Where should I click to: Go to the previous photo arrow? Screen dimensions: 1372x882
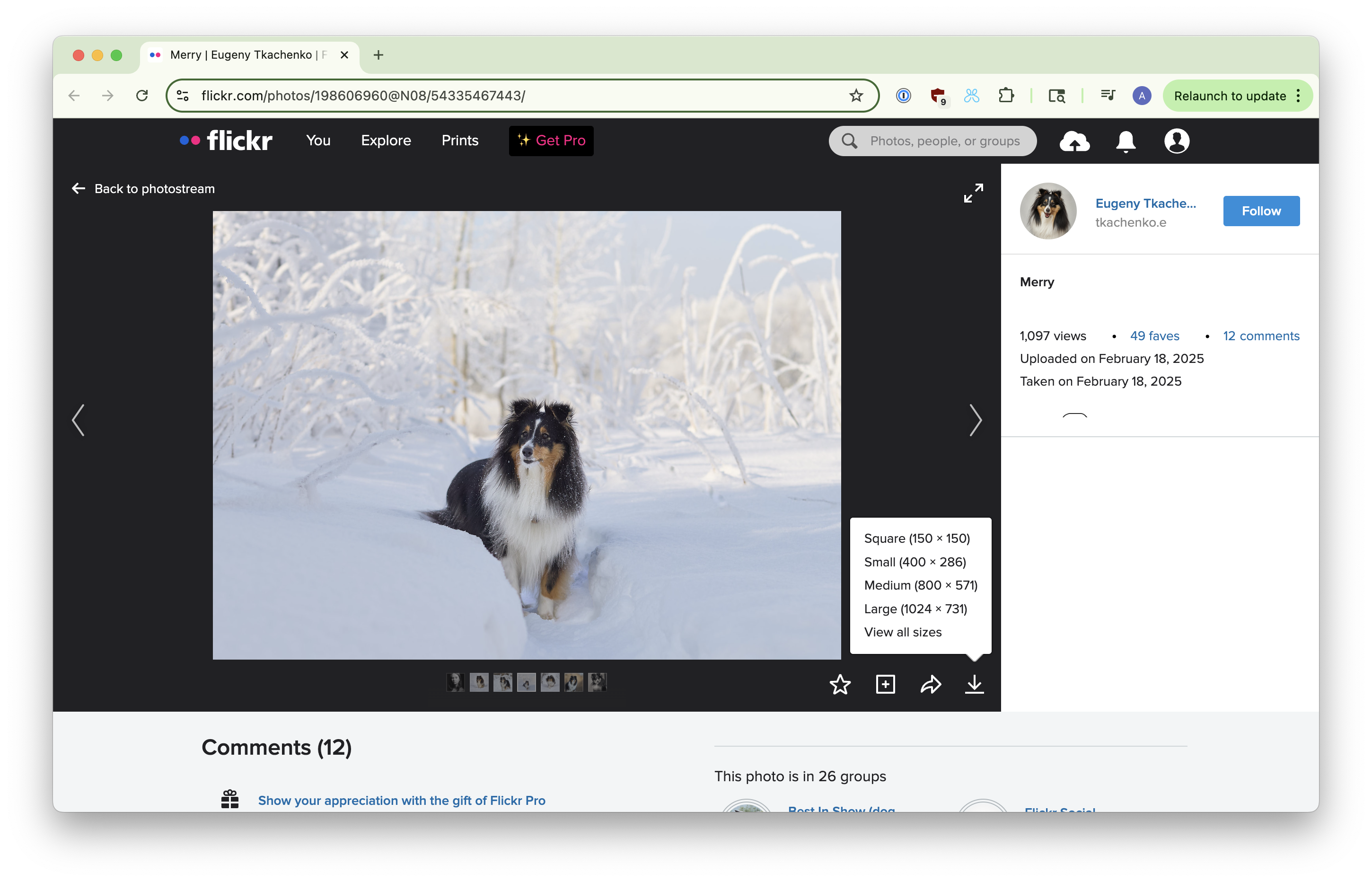click(x=79, y=420)
